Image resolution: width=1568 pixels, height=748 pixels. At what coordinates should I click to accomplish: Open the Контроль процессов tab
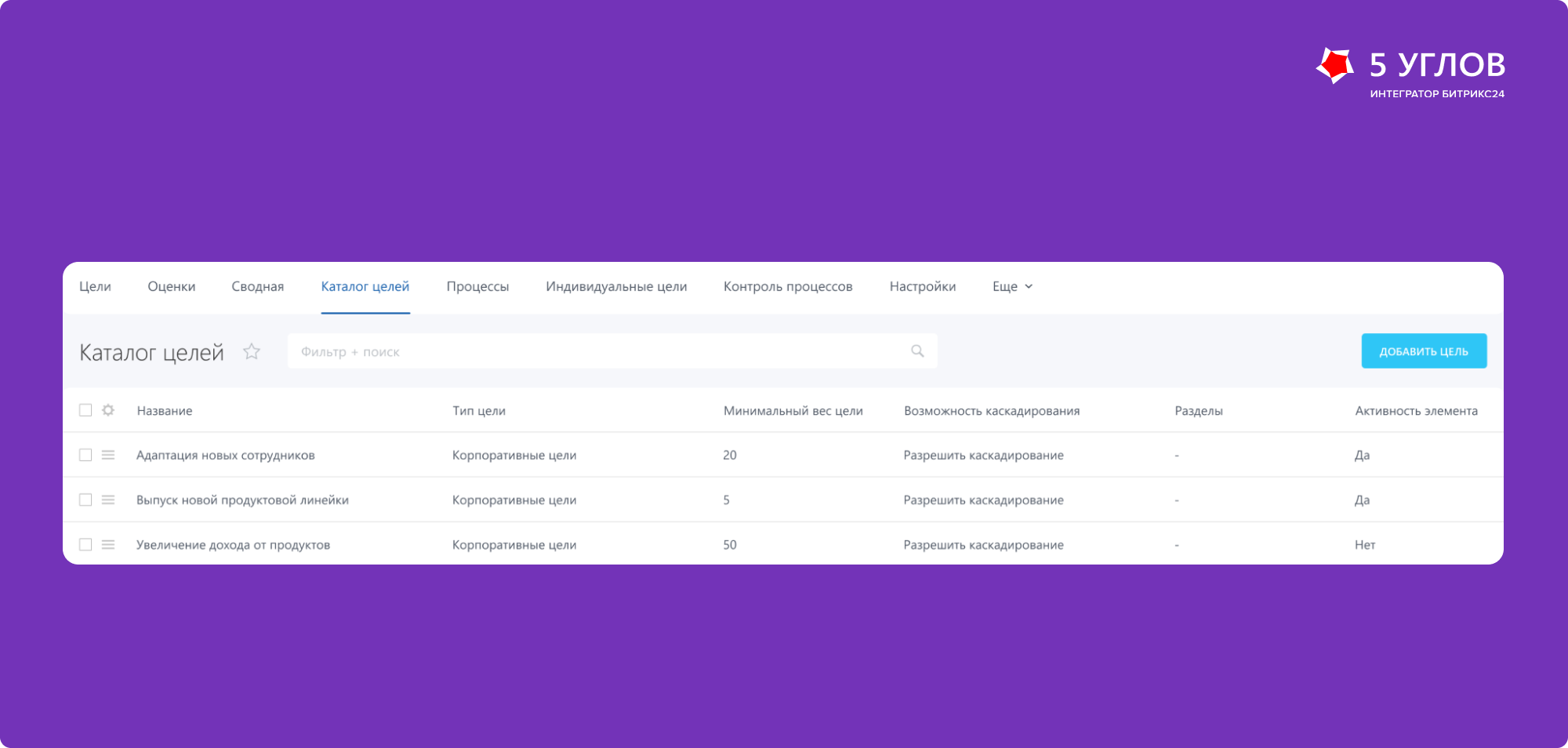point(788,286)
